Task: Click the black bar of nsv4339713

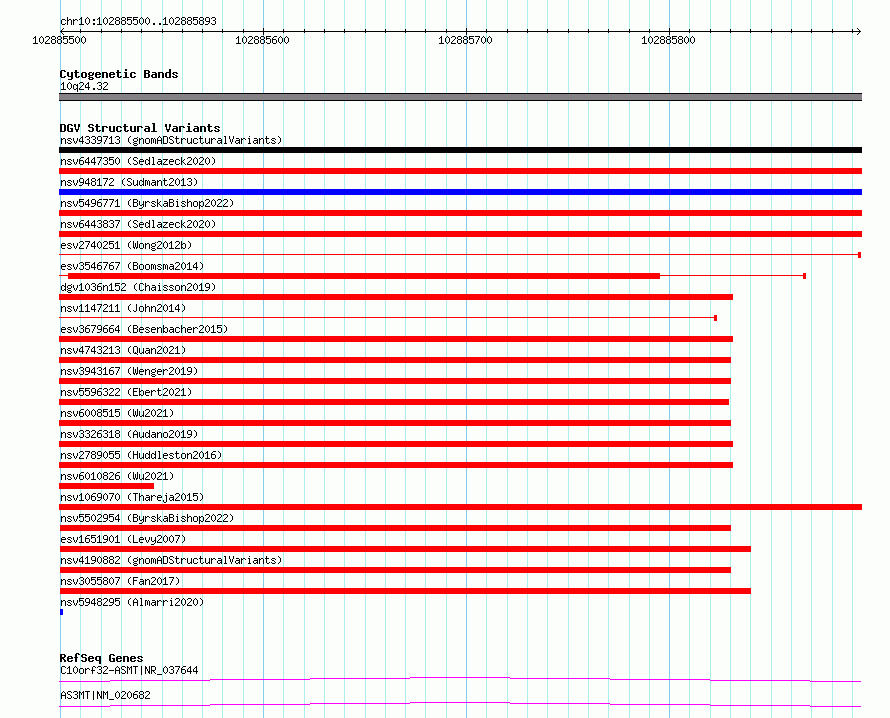Action: click(x=460, y=150)
